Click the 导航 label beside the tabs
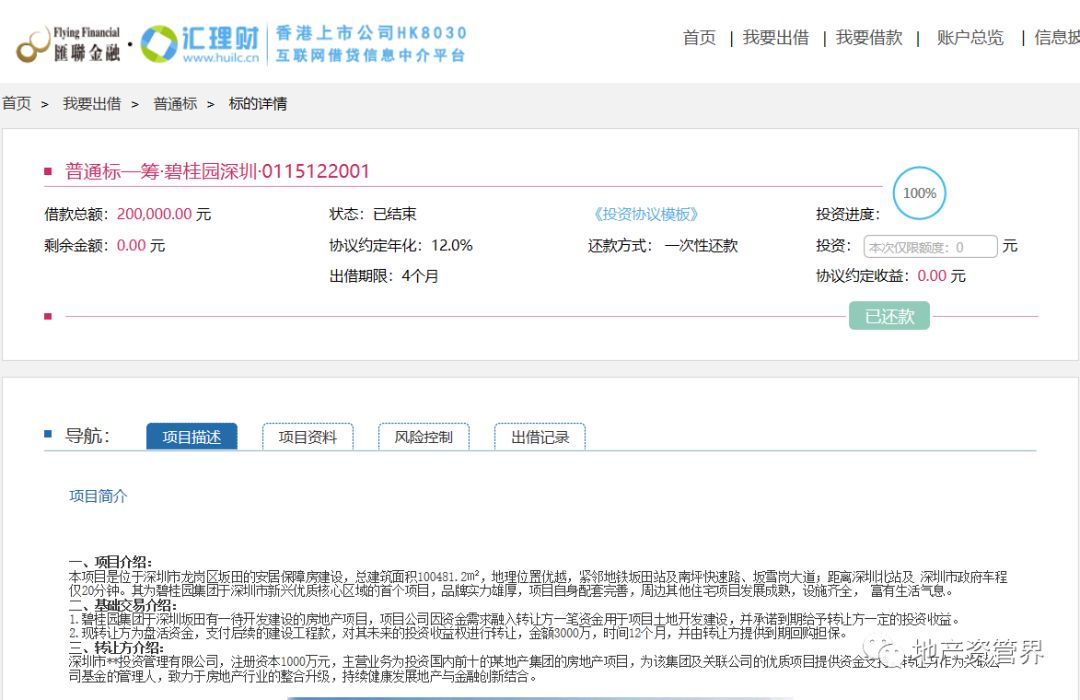 (87, 436)
